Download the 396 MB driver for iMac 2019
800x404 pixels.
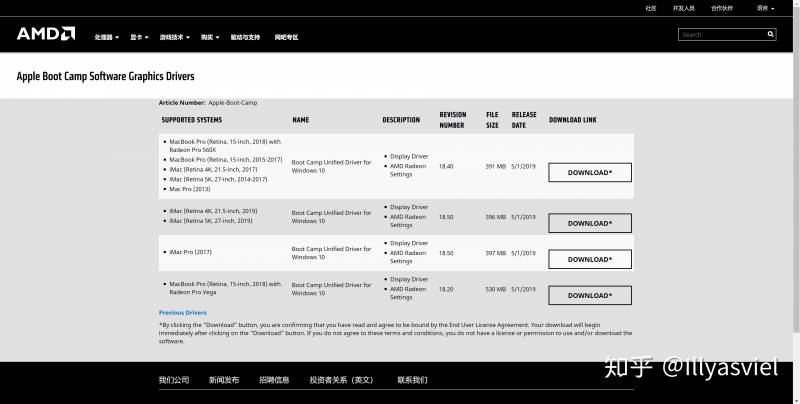pyautogui.click(x=590, y=223)
